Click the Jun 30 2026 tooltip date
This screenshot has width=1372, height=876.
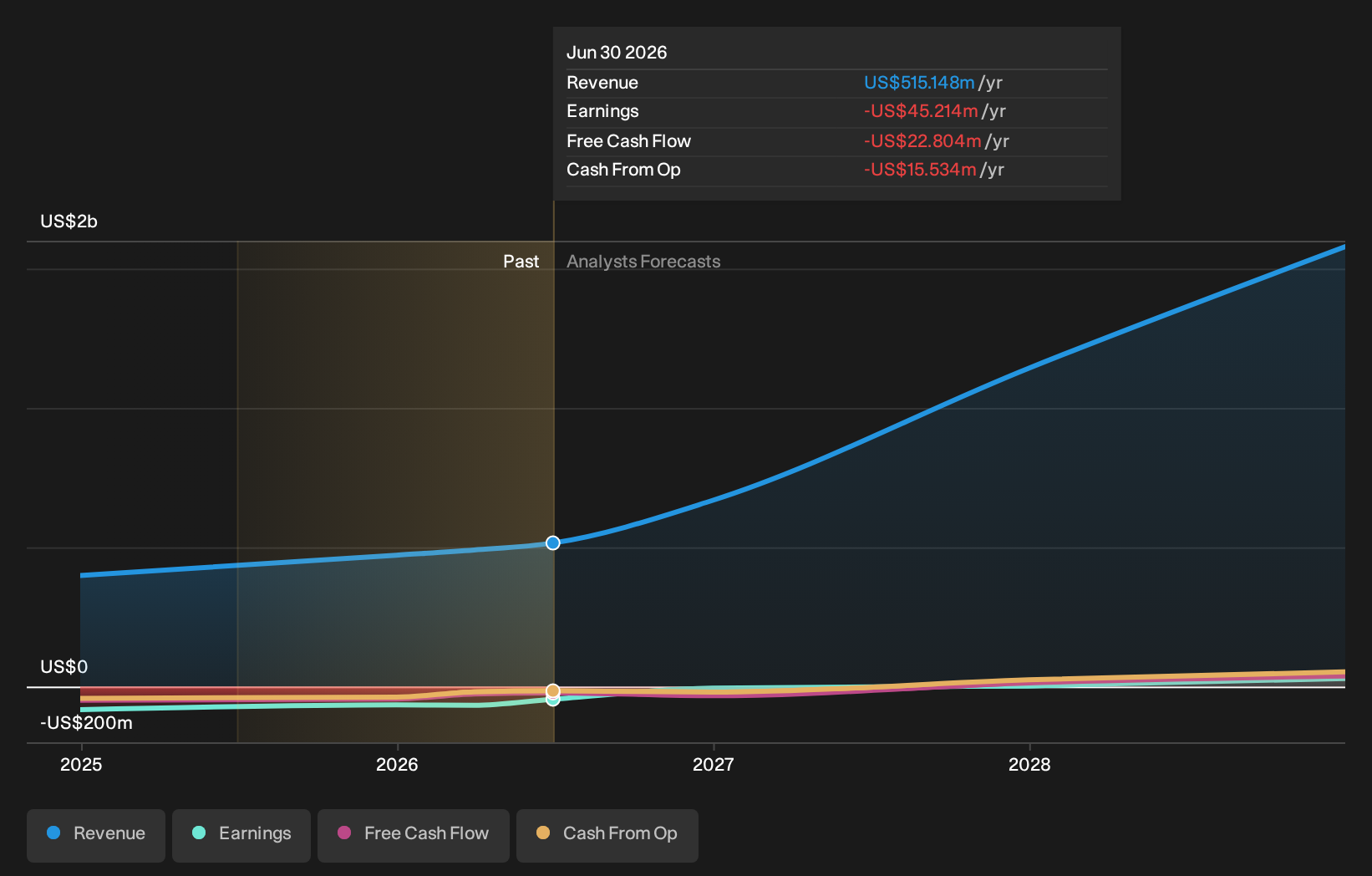(617, 53)
